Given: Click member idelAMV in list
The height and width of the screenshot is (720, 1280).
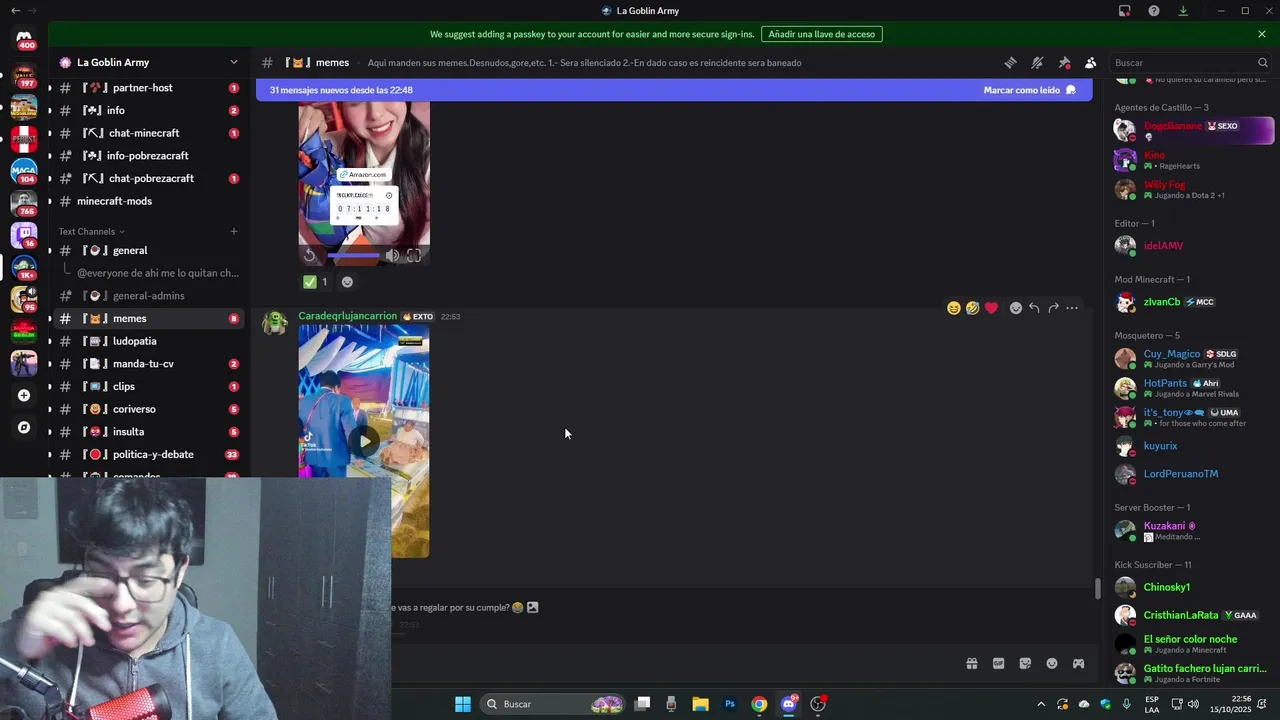Looking at the screenshot, I should pos(1193,246).
